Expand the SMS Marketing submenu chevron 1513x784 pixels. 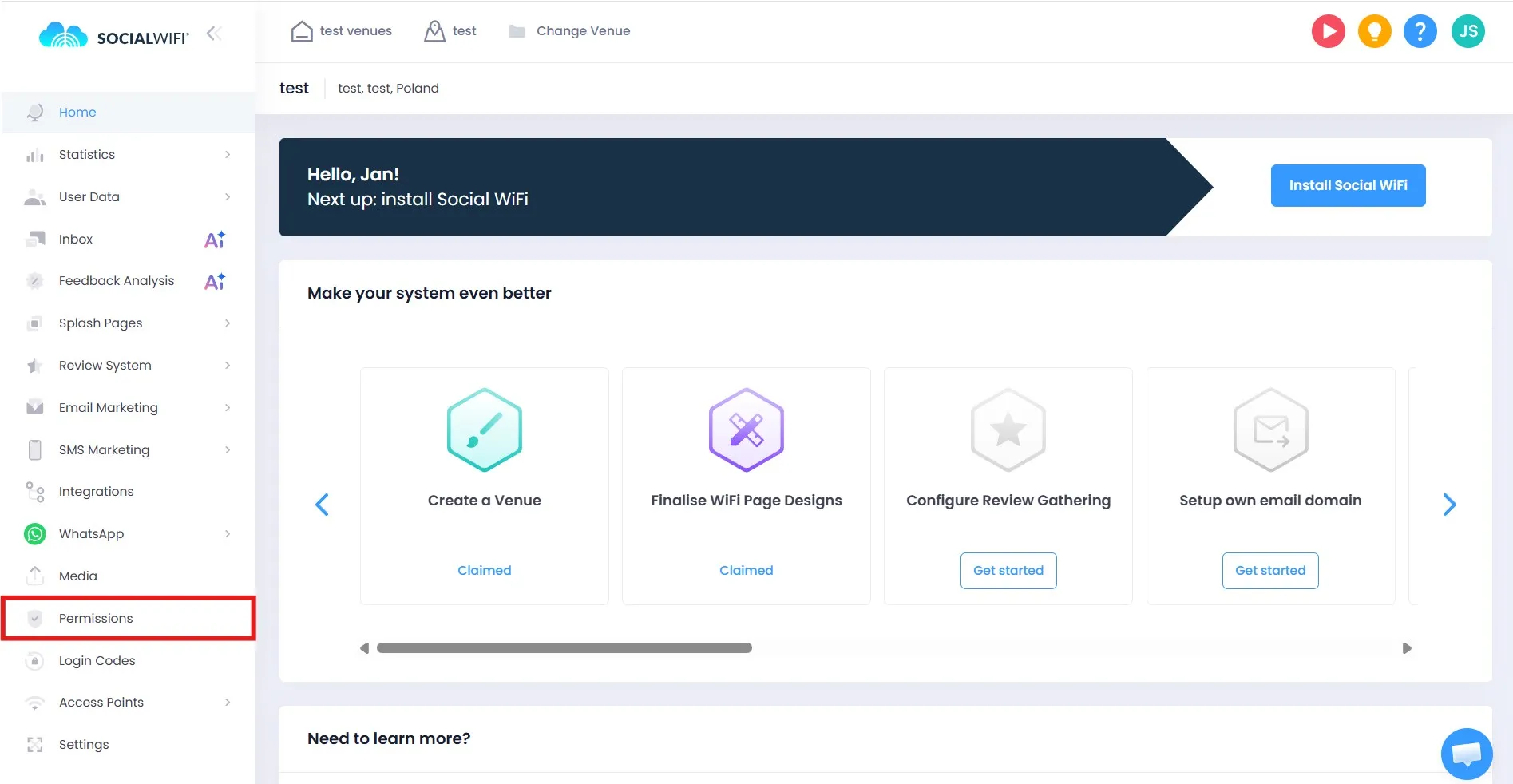pyautogui.click(x=228, y=450)
